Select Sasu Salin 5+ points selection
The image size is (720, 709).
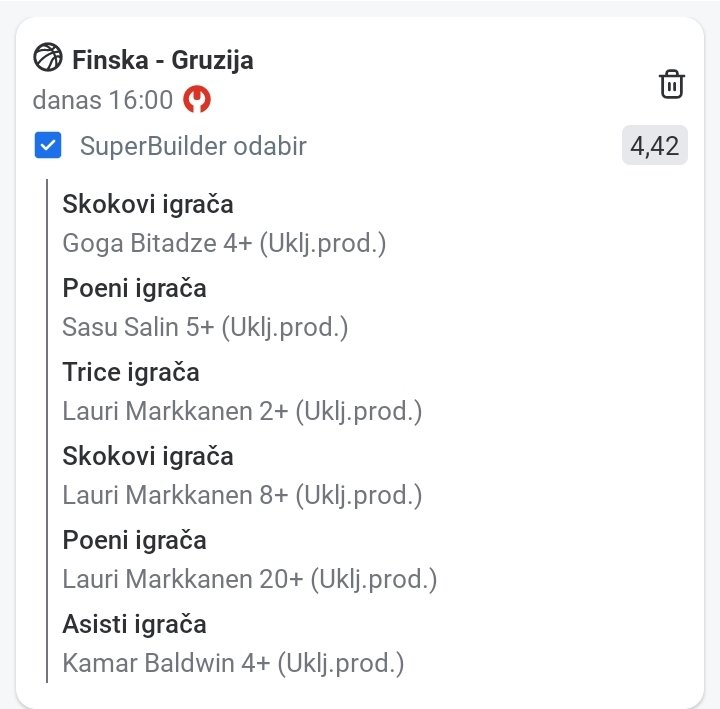205,327
